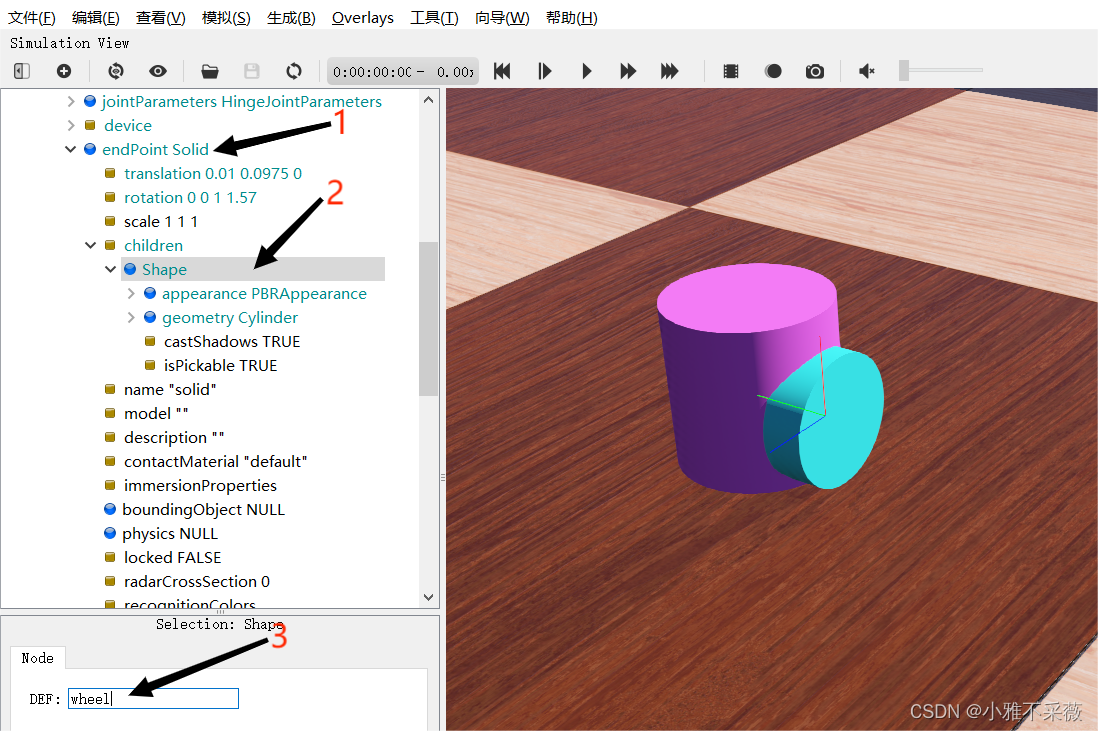Viewport: 1098px width, 731px height.
Task: Run simulation in fastest mode
Action: 669,71
